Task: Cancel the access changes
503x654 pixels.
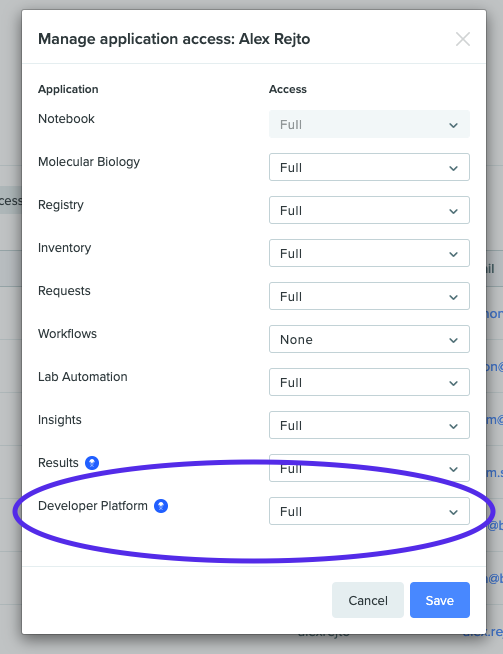Action: click(368, 600)
